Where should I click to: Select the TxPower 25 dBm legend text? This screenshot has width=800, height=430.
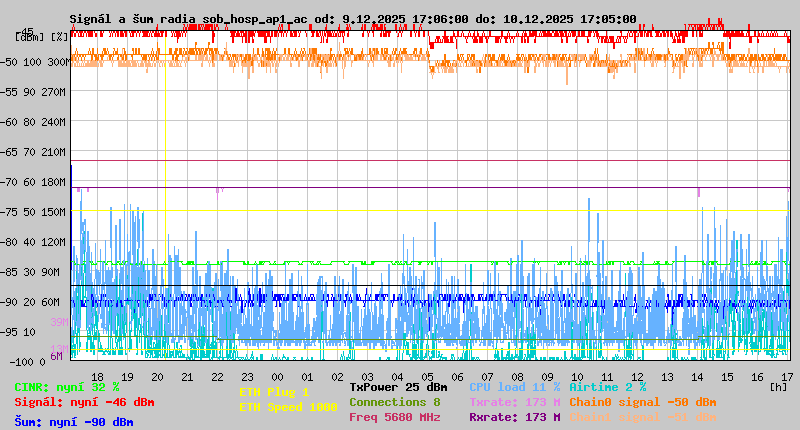(398, 386)
